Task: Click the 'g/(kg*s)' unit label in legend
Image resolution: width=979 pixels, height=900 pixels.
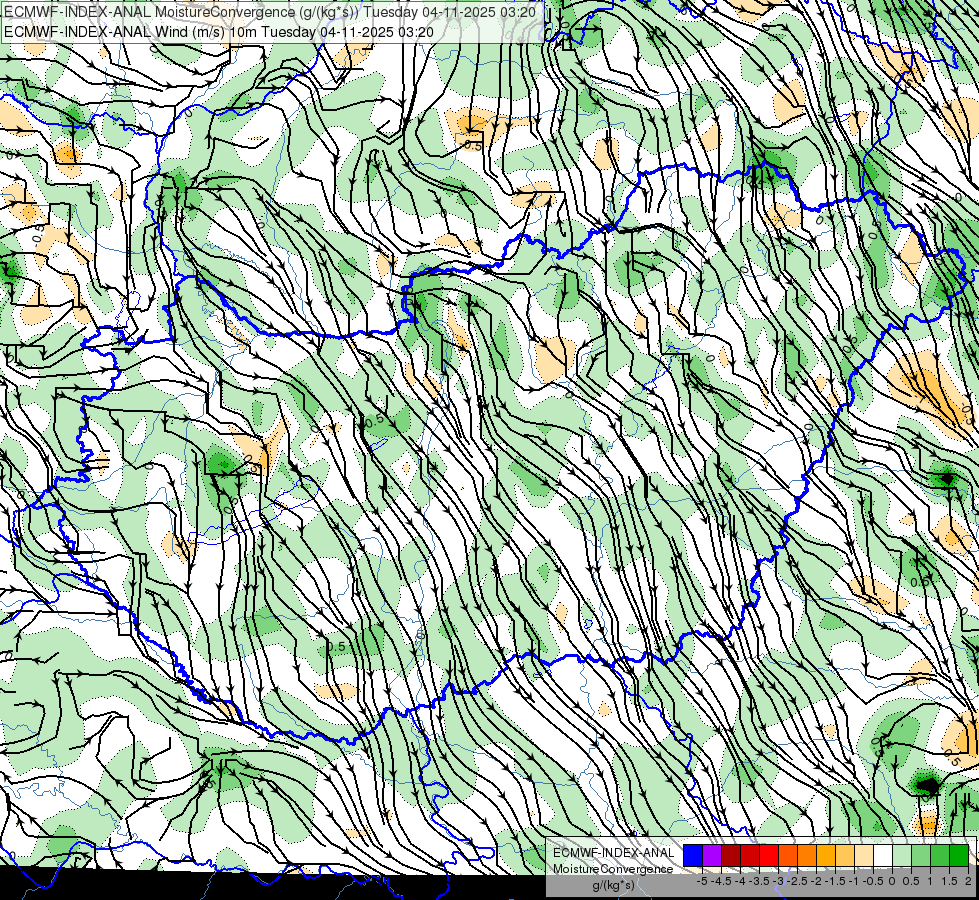Action: [x=614, y=885]
